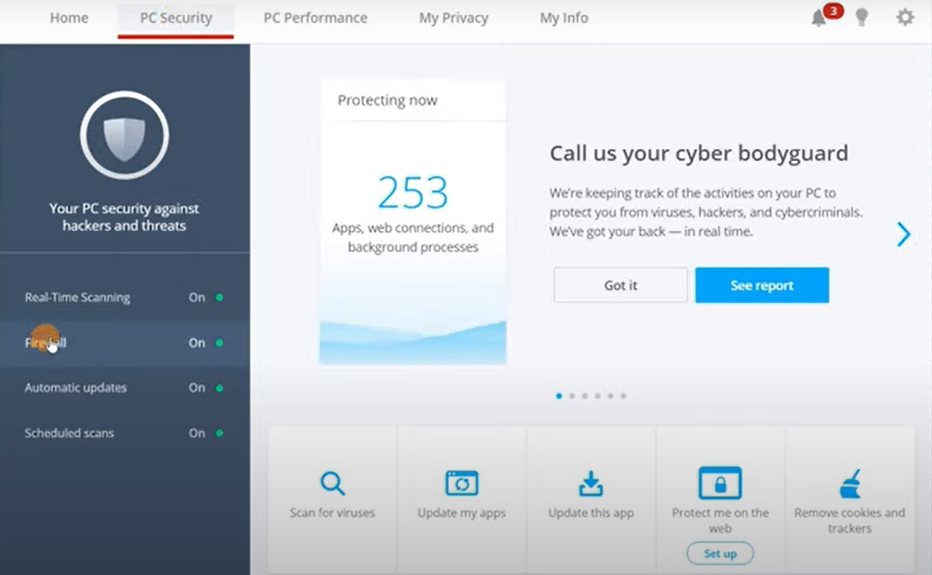Click the shield icon in sidebar
This screenshot has height=575, width=932.
[x=124, y=135]
